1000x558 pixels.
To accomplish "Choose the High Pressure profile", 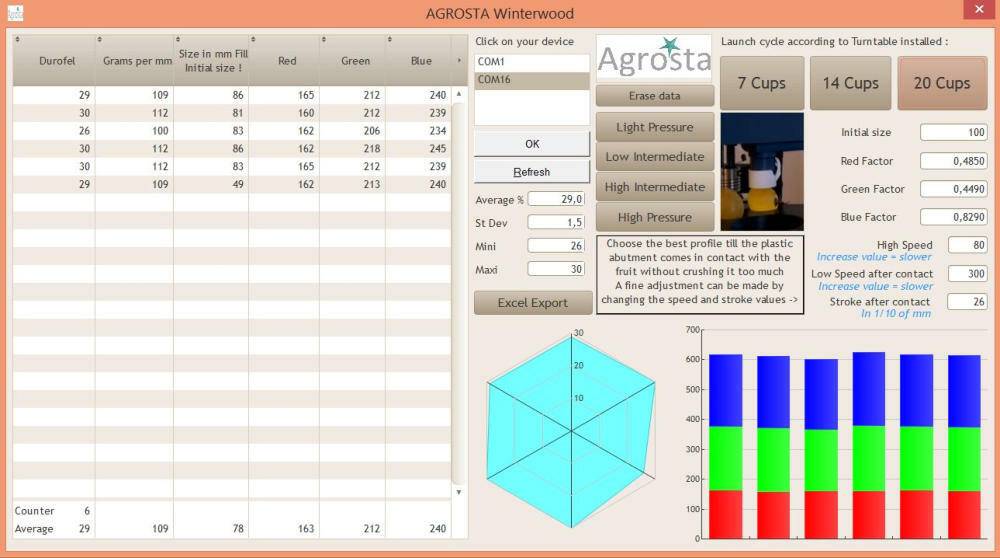I will (654, 217).
